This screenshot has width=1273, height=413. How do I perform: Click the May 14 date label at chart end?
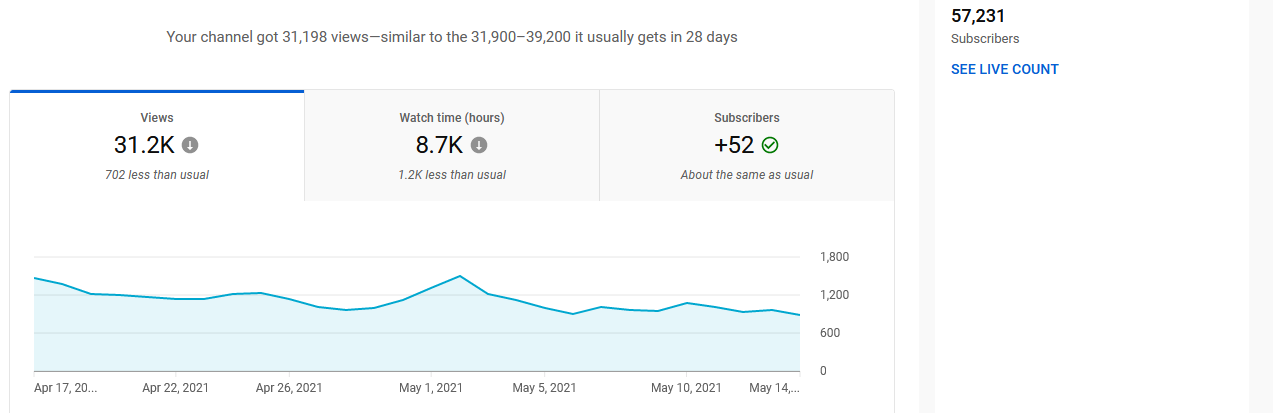click(x=774, y=388)
